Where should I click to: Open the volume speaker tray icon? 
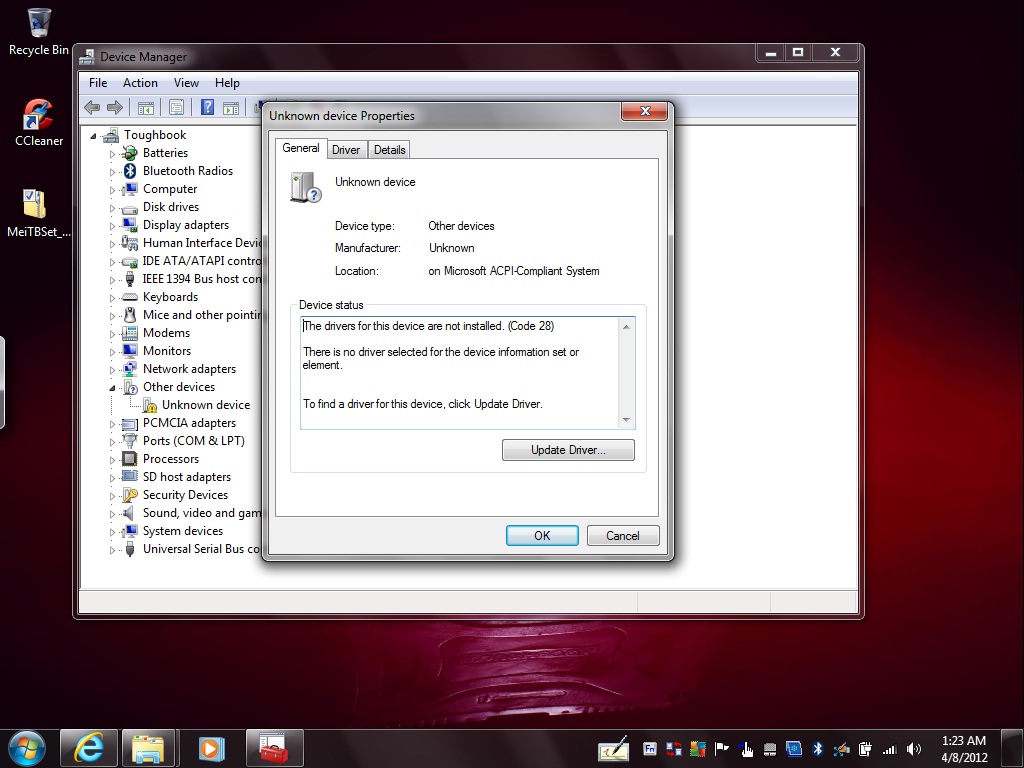pyautogui.click(x=914, y=748)
